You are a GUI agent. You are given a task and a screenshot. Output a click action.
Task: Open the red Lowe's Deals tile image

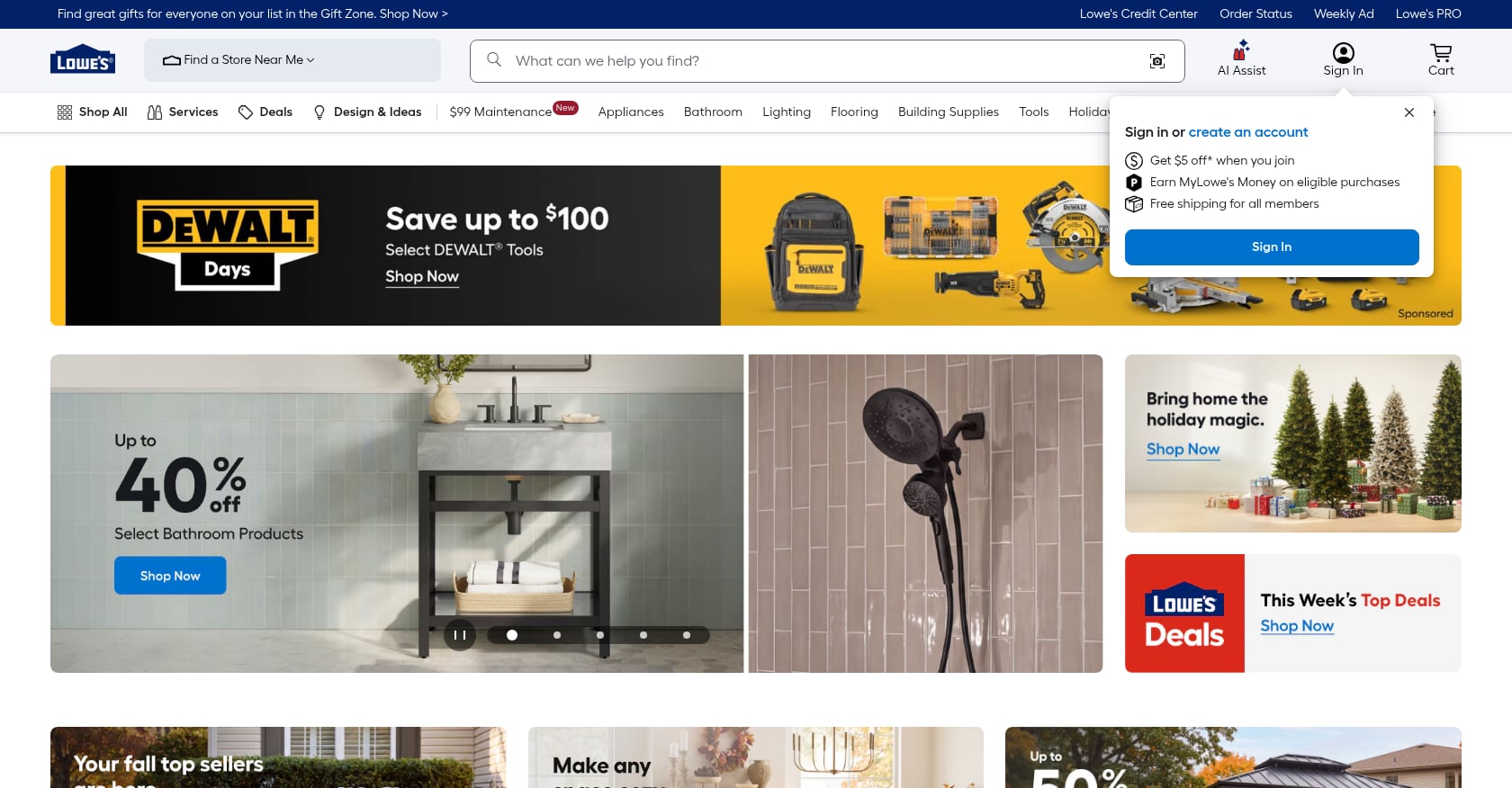[x=1184, y=613]
